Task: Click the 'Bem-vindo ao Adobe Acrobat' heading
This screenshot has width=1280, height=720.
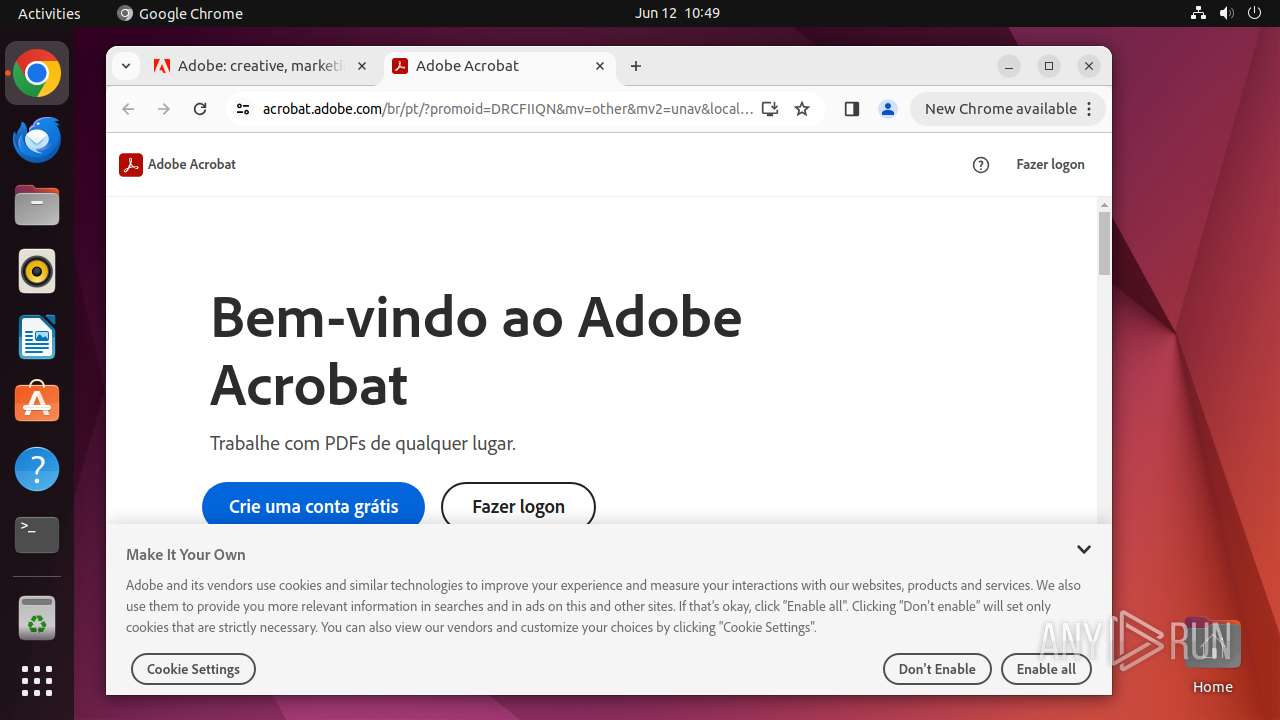Action: tap(476, 351)
